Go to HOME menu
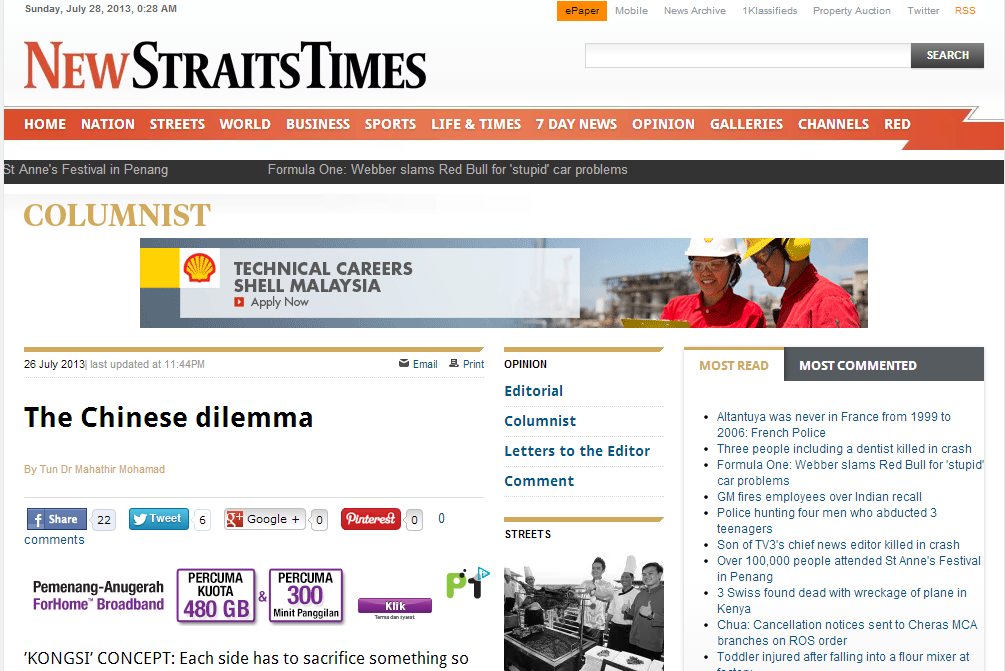Viewport: 1005px width, 671px height. point(45,124)
